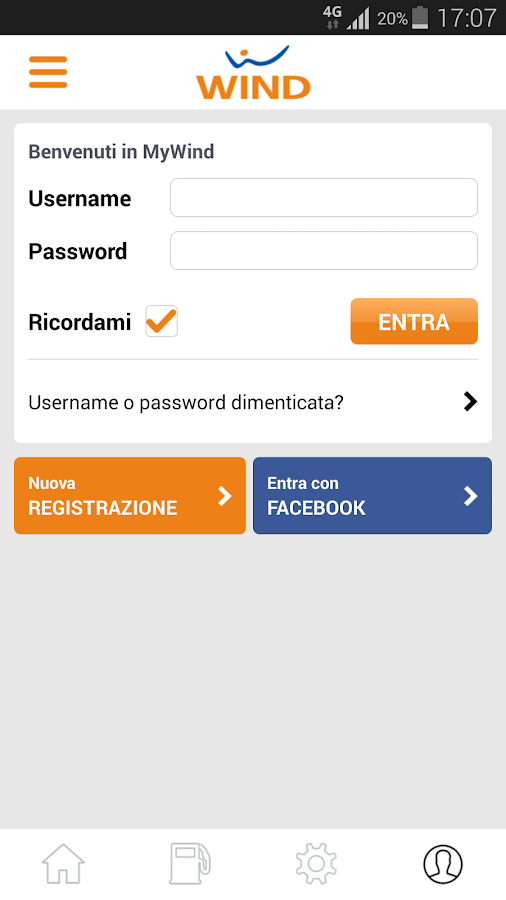Tap the Ricordami label

coord(80,322)
